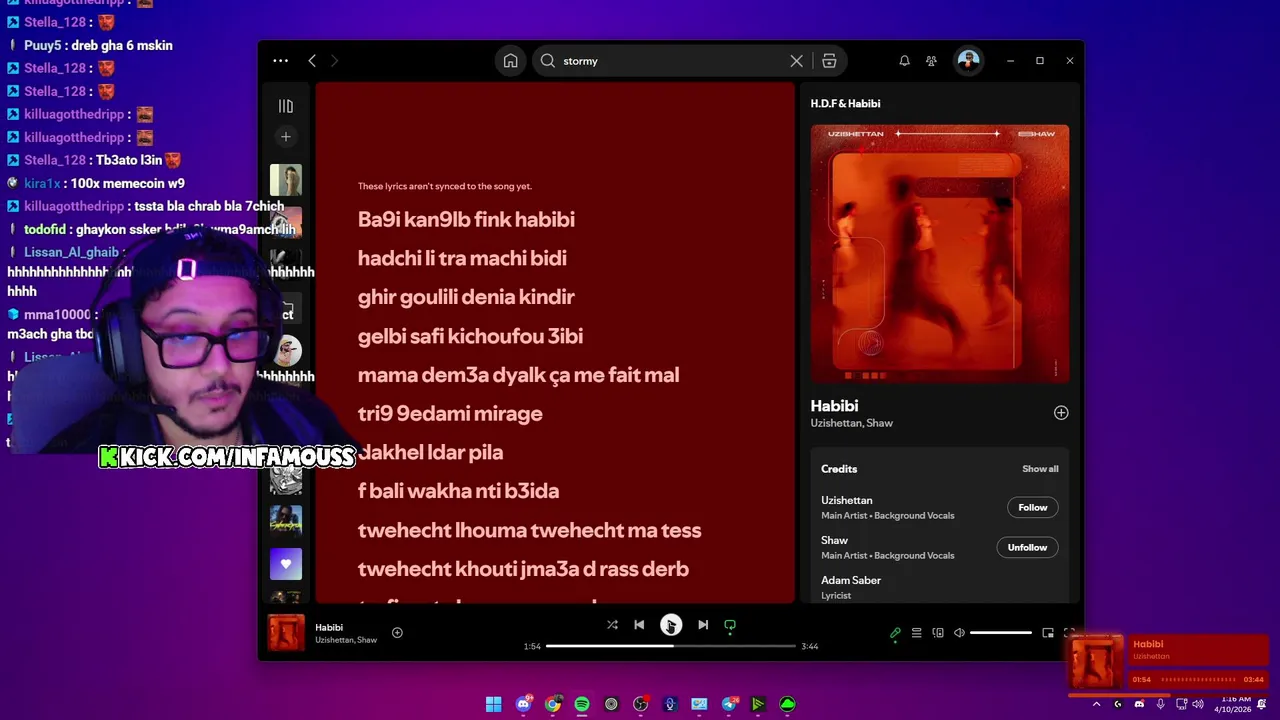Screen dimensions: 1280x720
Task: Click lyric line "hadchi li tra machi bidi"
Action: 462,258
